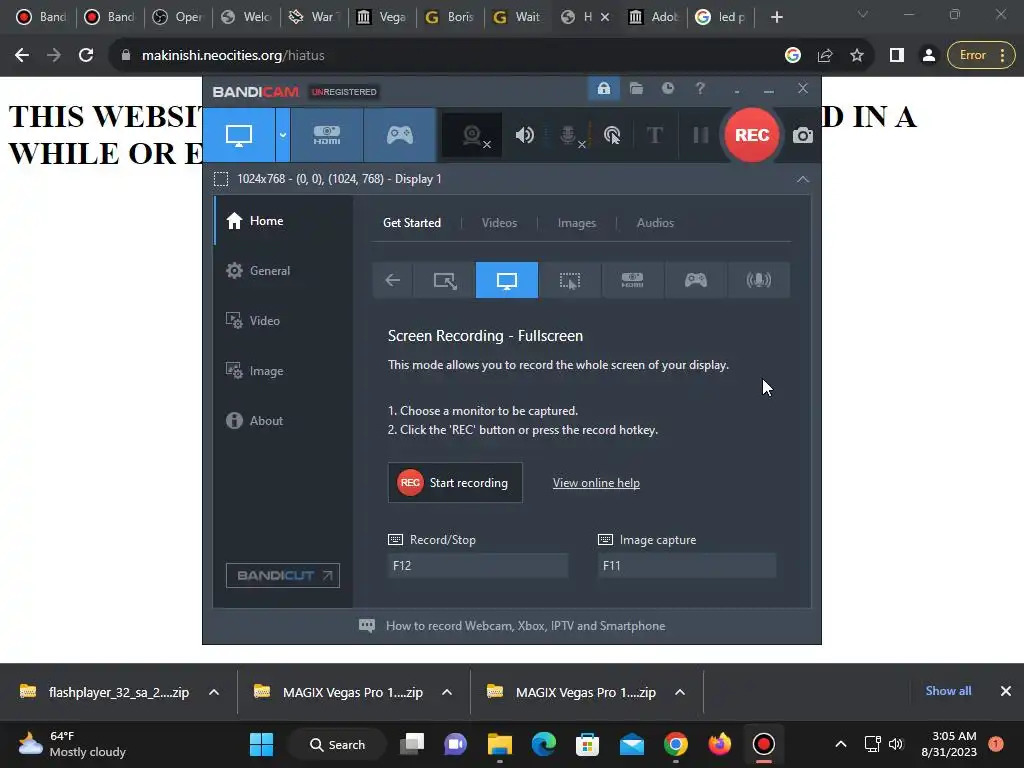Share this page icon in address bar

click(825, 56)
